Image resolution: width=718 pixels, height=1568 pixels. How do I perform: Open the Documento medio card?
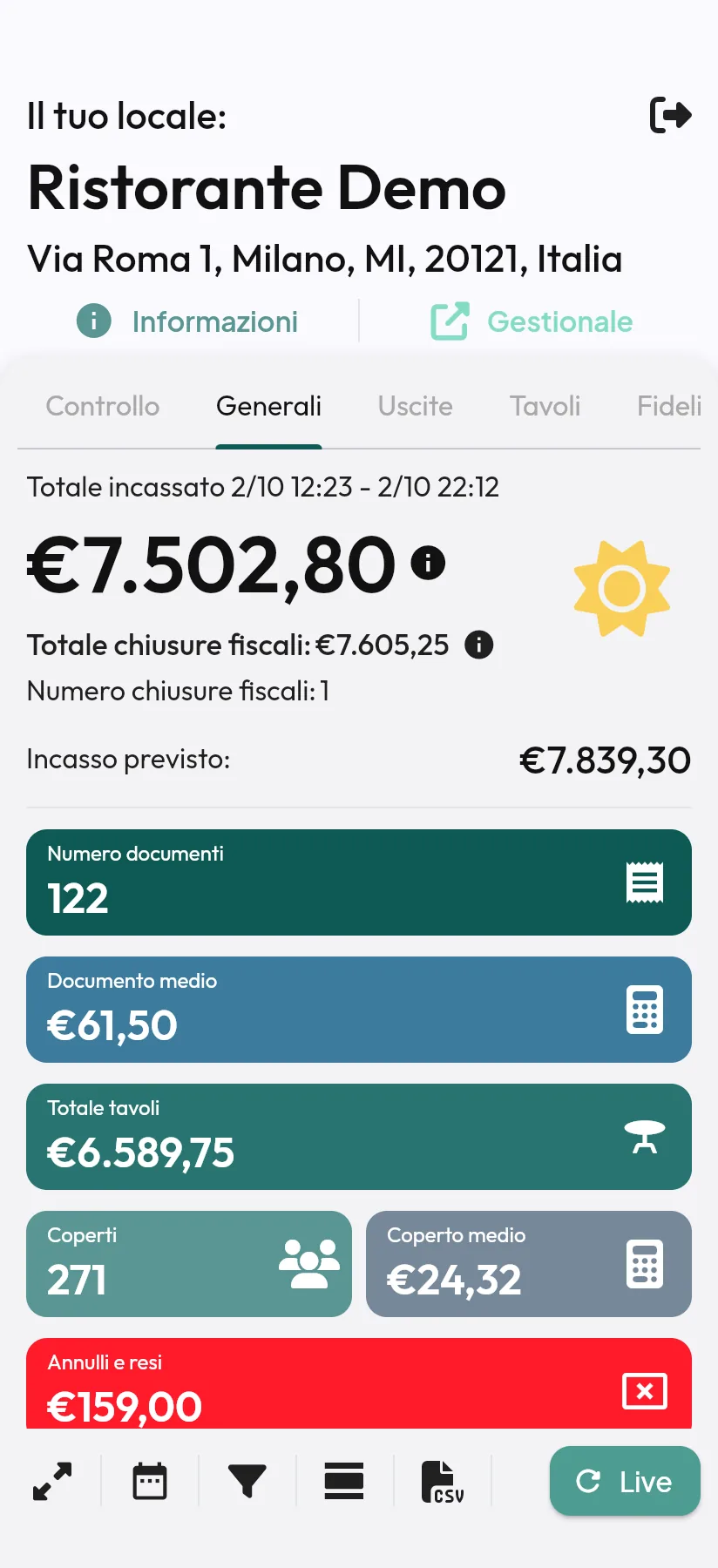point(359,1010)
